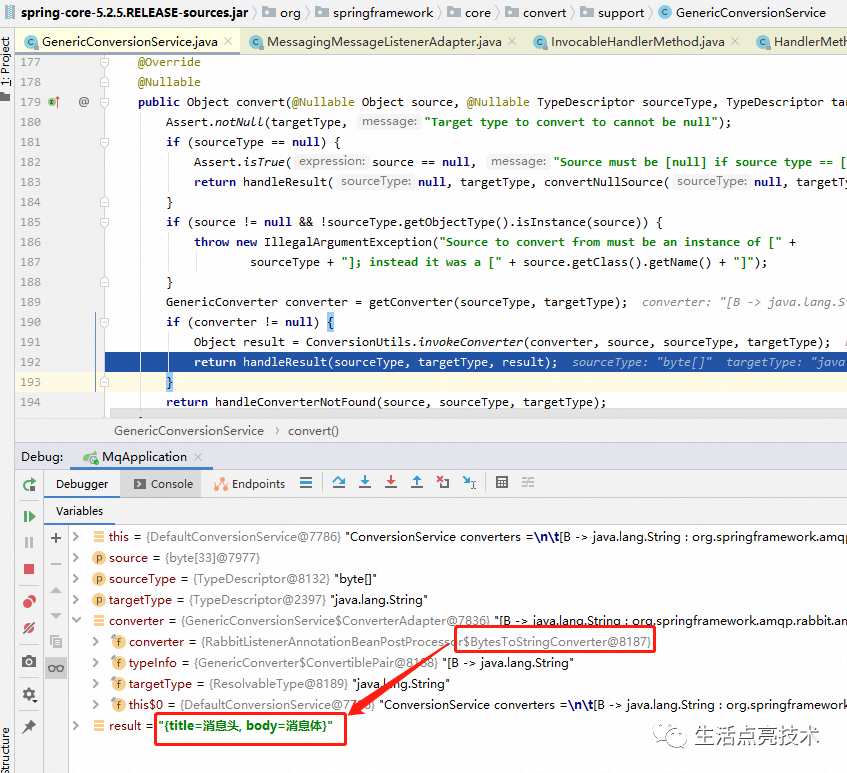Expand 'sourceType' variable node

pos(76,579)
